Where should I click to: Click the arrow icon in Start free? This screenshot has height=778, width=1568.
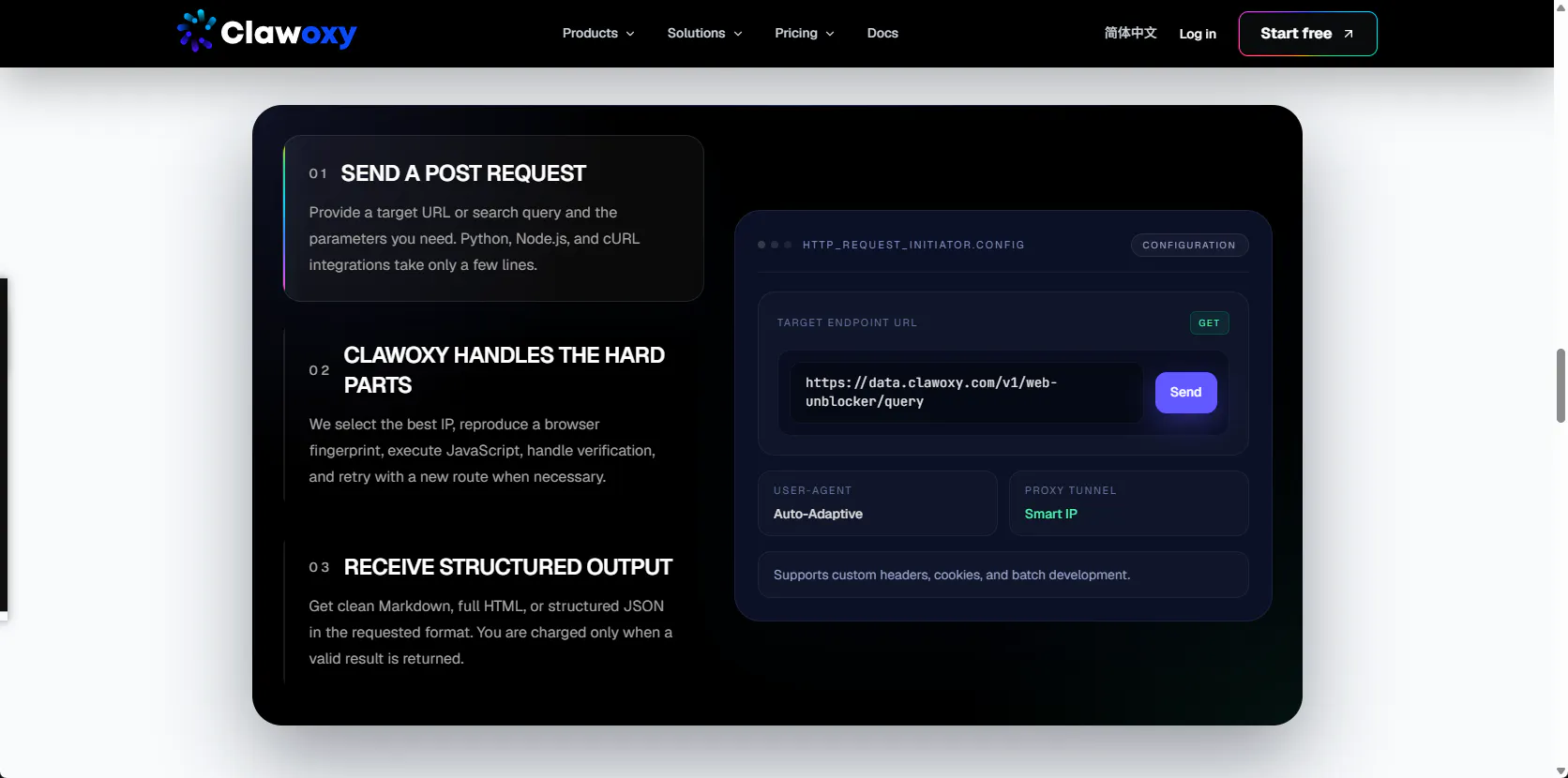(1349, 34)
